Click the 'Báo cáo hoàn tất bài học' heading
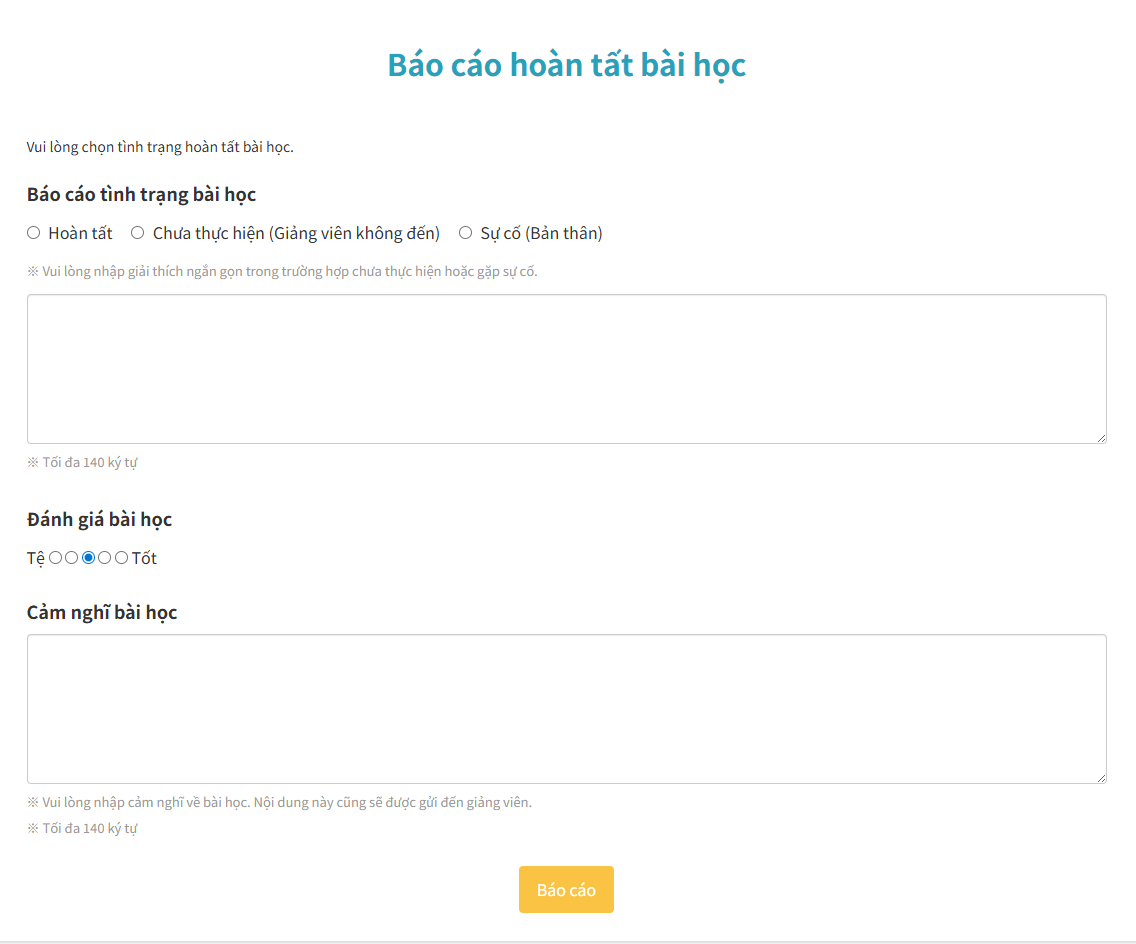The height and width of the screenshot is (944, 1136). (x=567, y=64)
